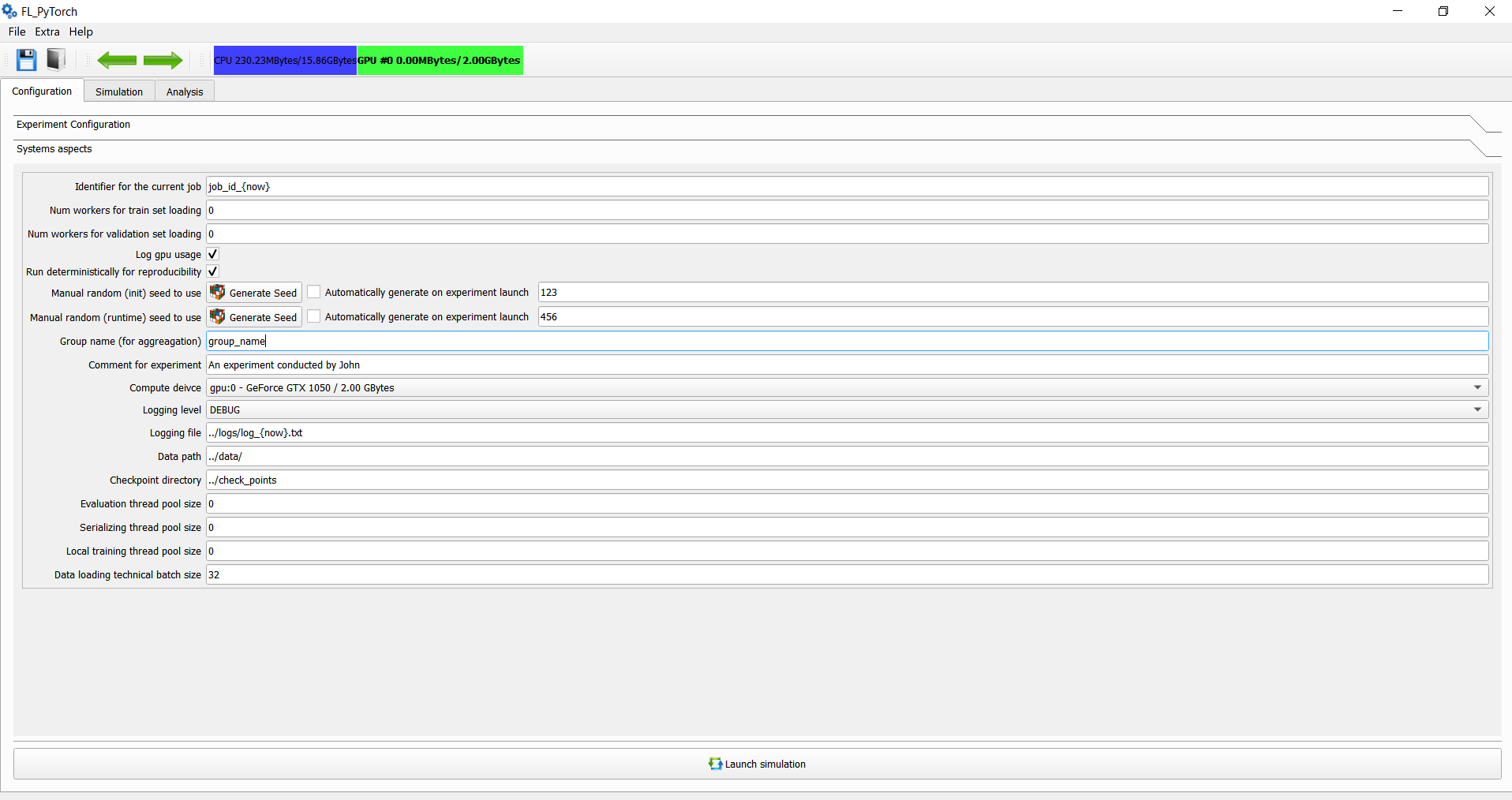Expand the Experiment Configuration section

pyautogui.click(x=758, y=125)
